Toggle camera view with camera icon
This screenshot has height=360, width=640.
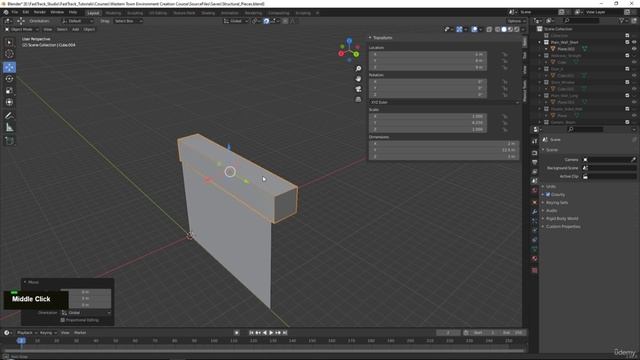tap(358, 89)
